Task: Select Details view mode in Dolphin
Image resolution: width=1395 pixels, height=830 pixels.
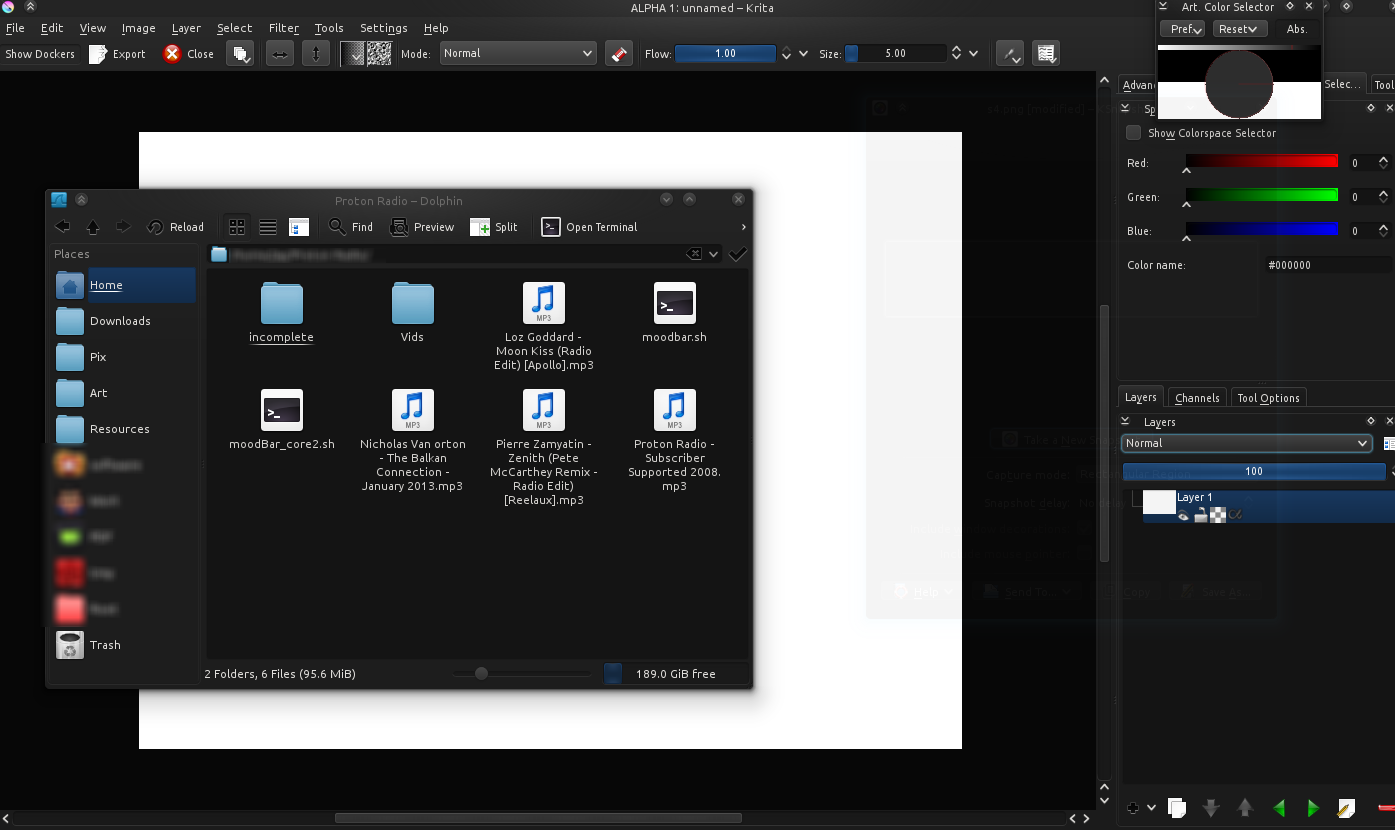Action: [299, 227]
